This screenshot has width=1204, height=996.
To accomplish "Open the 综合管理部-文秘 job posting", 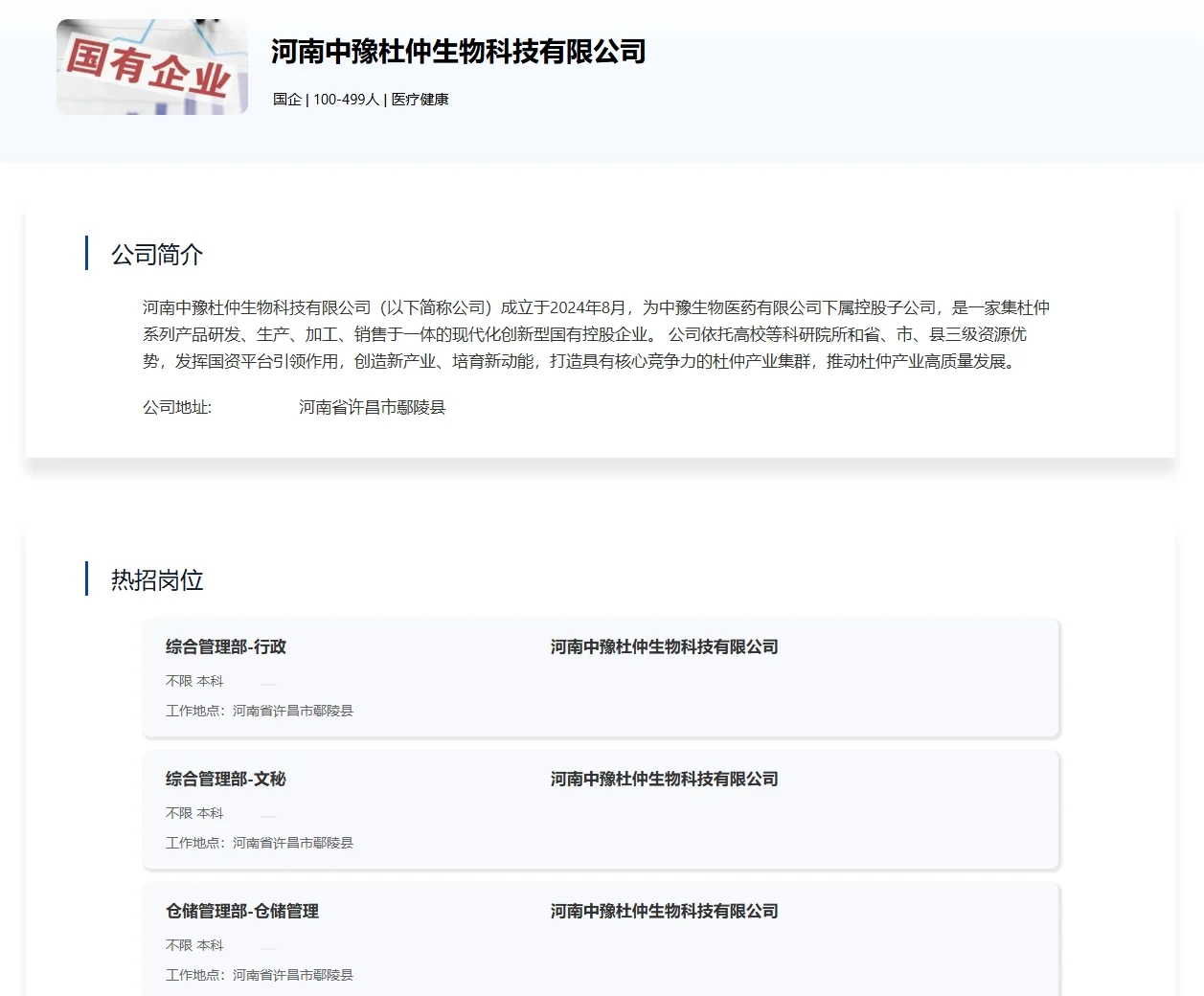I will tap(226, 779).
